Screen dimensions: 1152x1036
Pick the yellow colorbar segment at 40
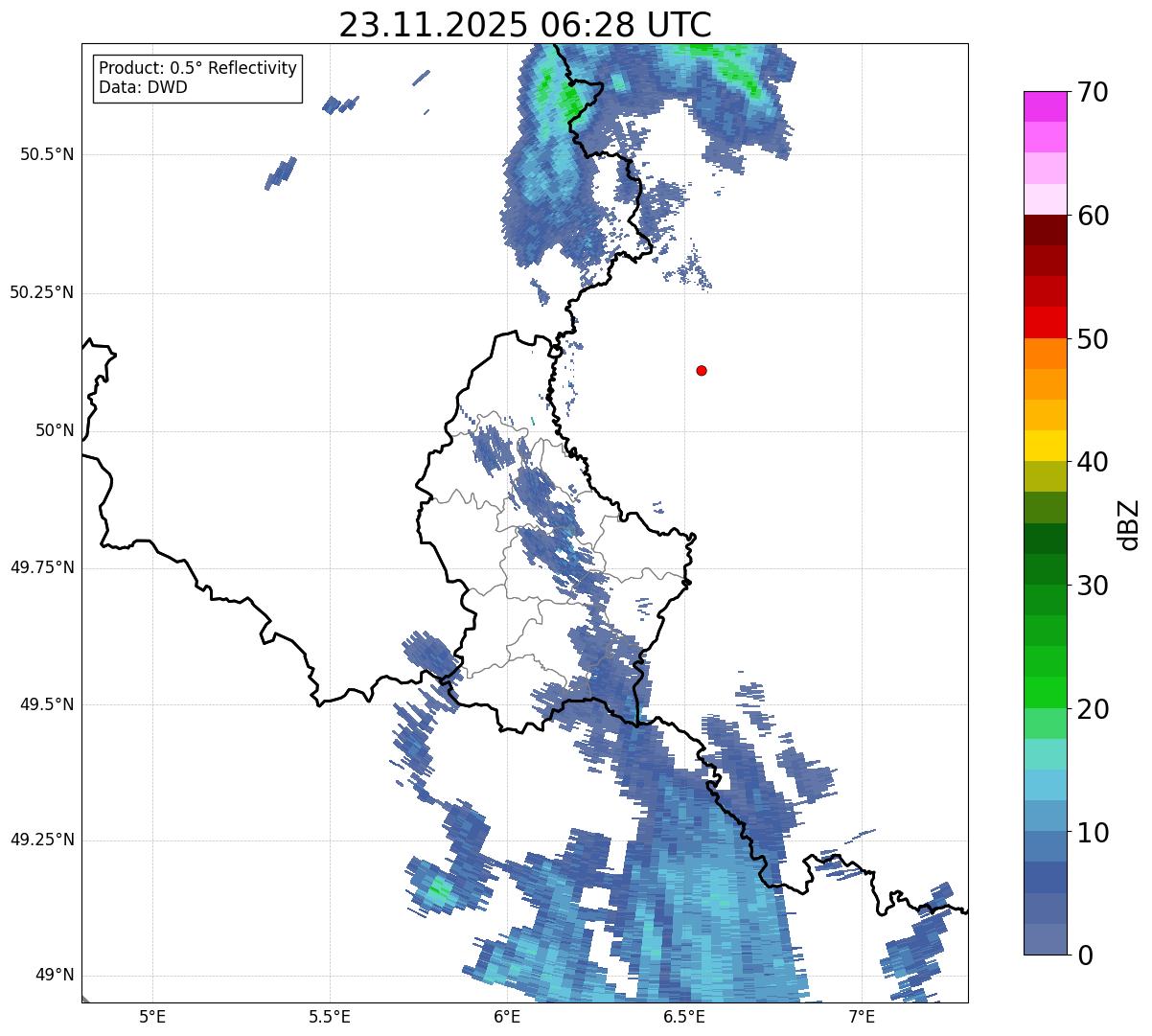[x=1045, y=446]
